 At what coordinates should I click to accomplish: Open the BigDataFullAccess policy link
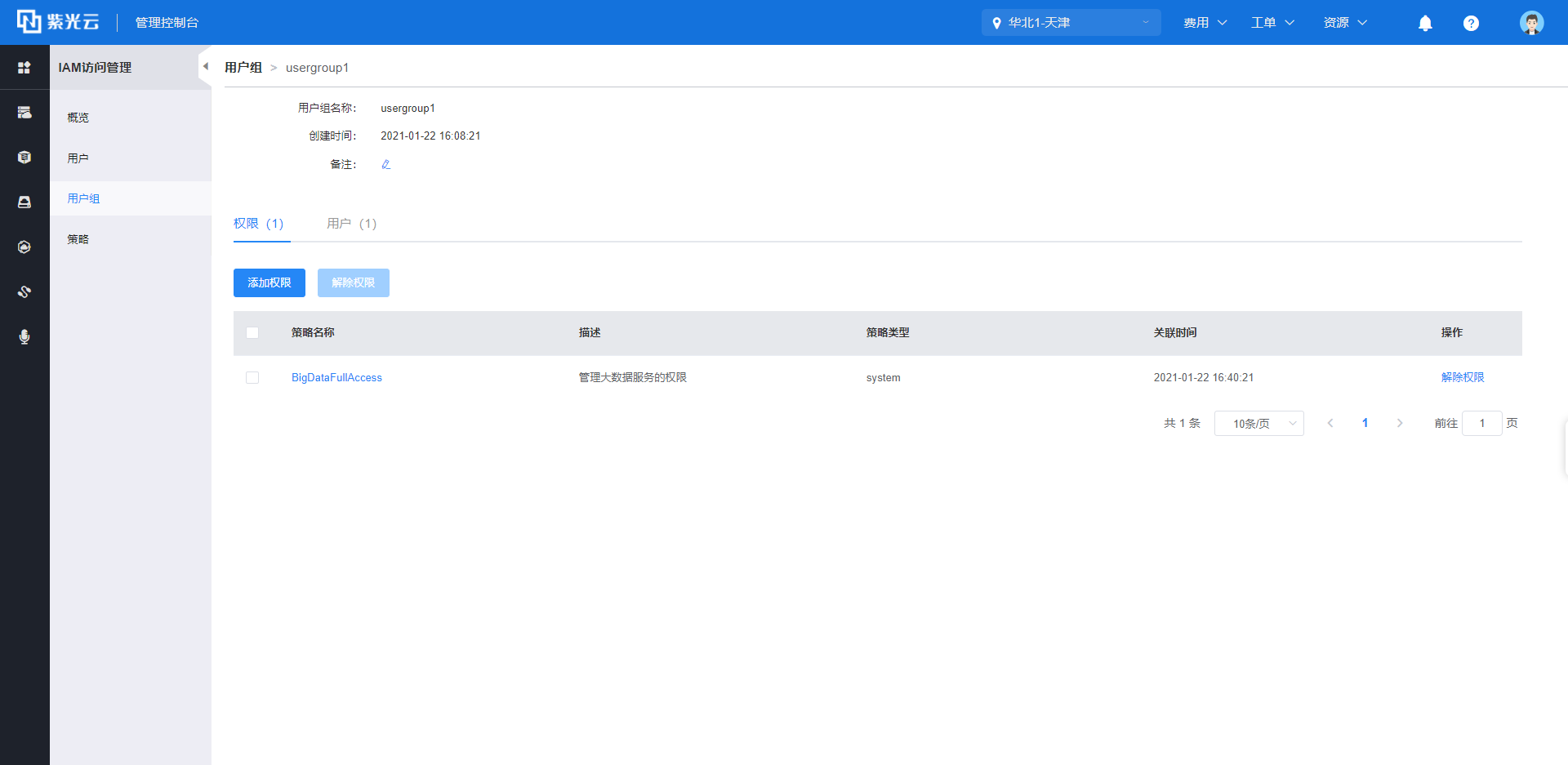336,378
